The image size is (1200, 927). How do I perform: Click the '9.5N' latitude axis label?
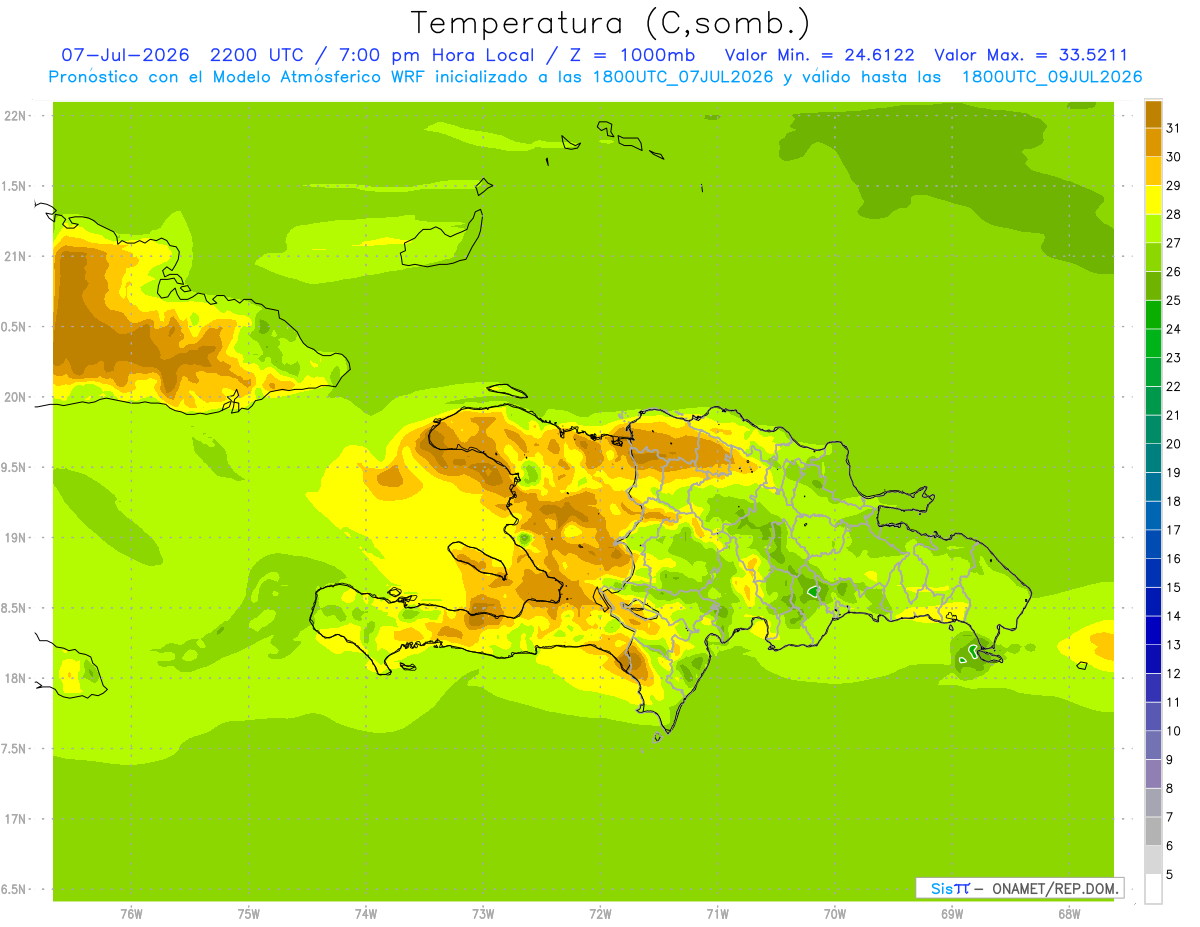coord(14,468)
